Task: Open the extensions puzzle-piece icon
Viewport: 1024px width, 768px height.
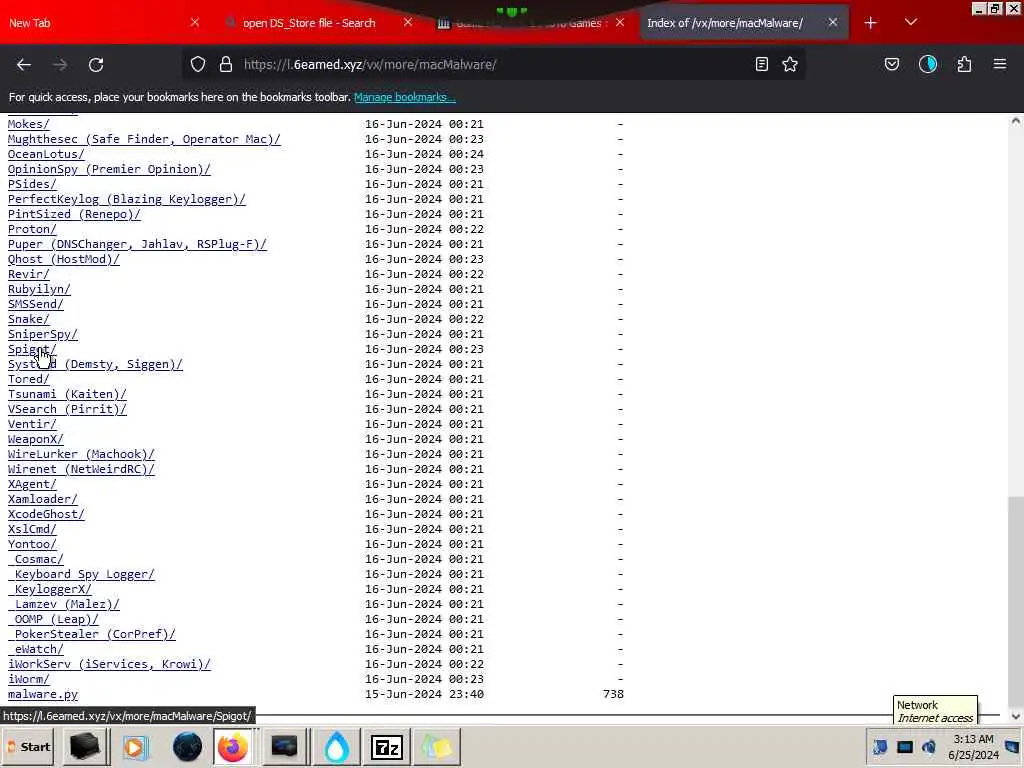Action: [x=964, y=64]
